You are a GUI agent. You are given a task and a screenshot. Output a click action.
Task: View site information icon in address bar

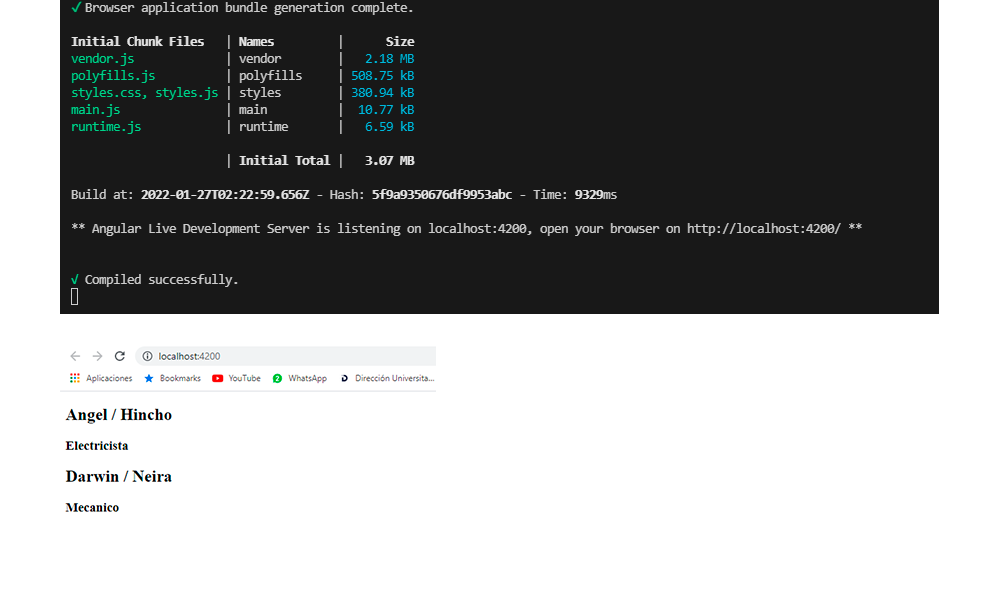tap(147, 356)
